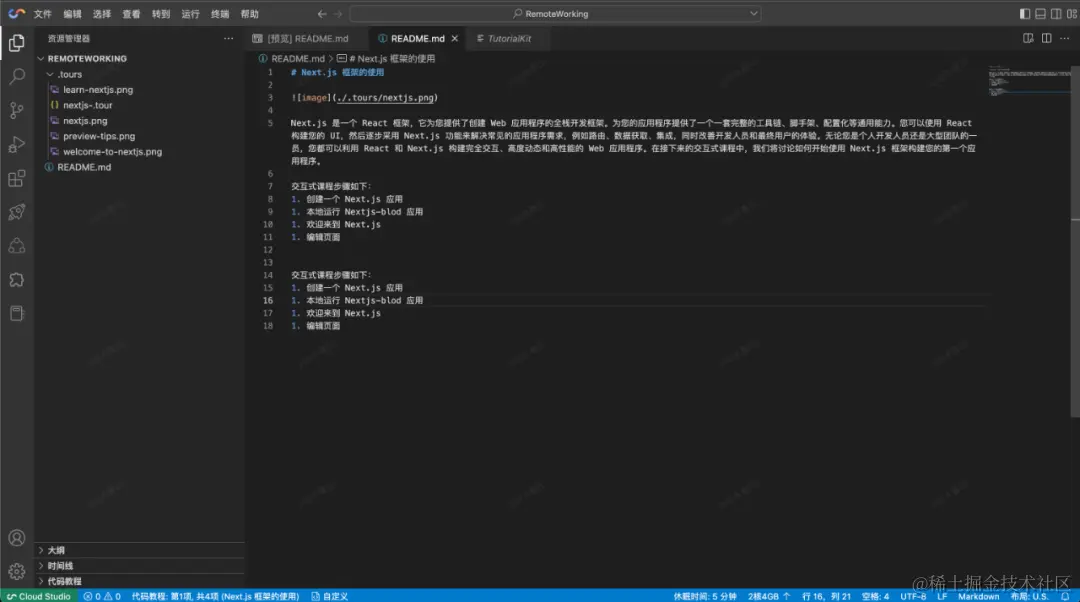Click LF line ending in status bar

click(942, 596)
